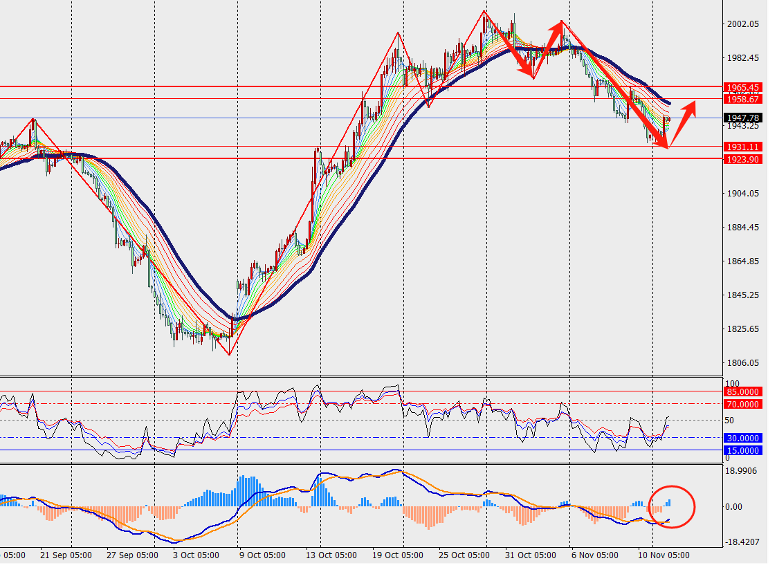Click the -18.4207 MACD scale minimum label

pyautogui.click(x=742, y=542)
